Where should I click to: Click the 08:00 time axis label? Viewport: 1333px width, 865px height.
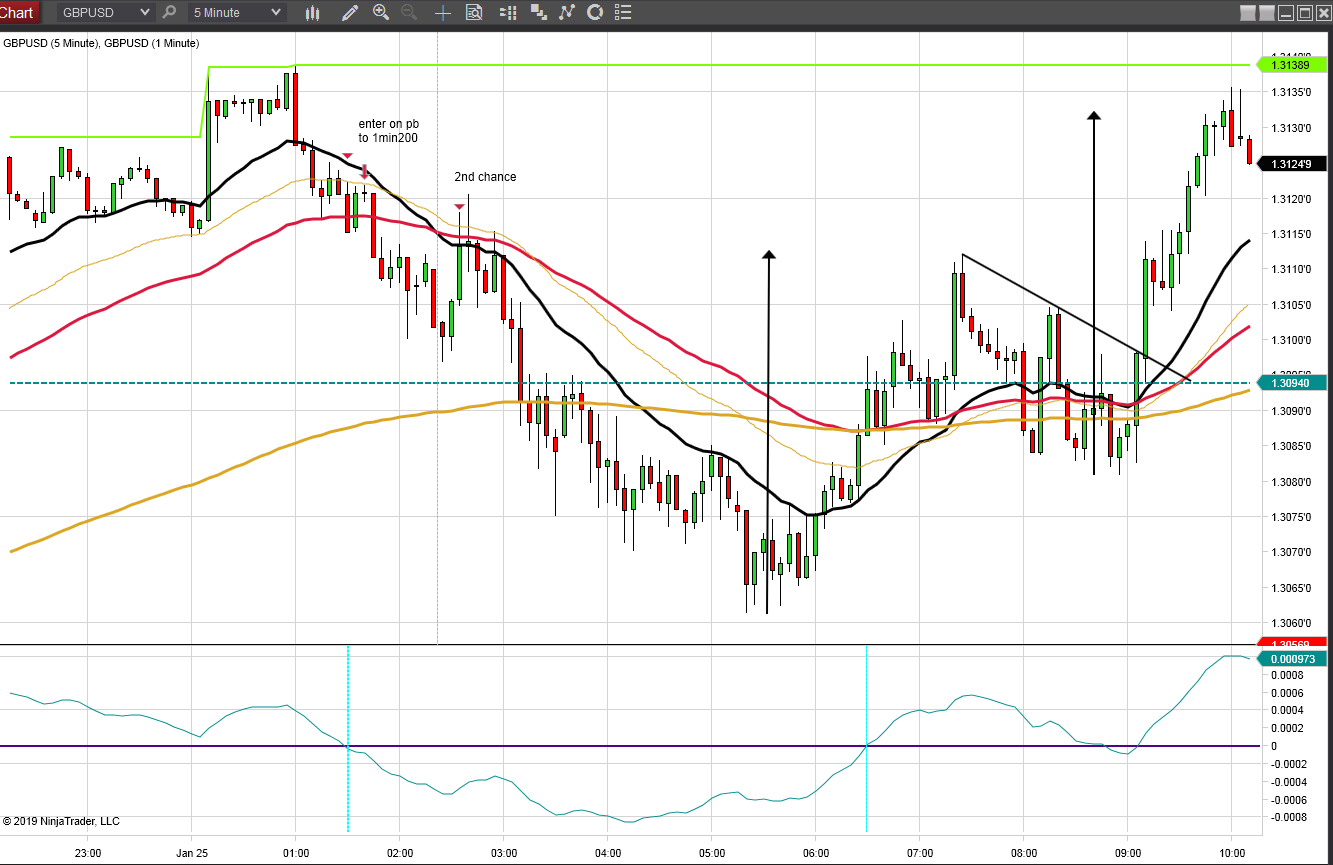[x=1023, y=853]
